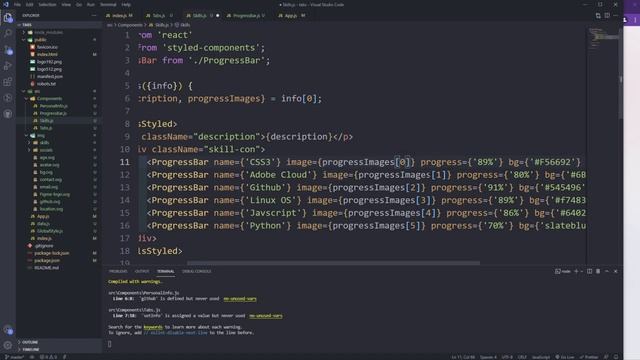This screenshot has width=640, height=360.
Task: Open Explorer panel more actions ellipsis
Action: pyautogui.click(x=94, y=16)
